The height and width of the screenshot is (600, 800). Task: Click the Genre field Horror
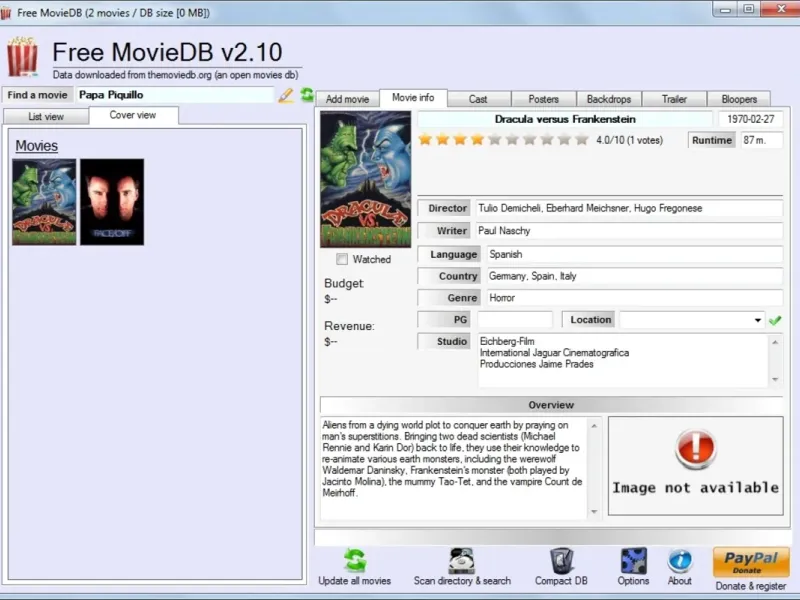point(635,298)
